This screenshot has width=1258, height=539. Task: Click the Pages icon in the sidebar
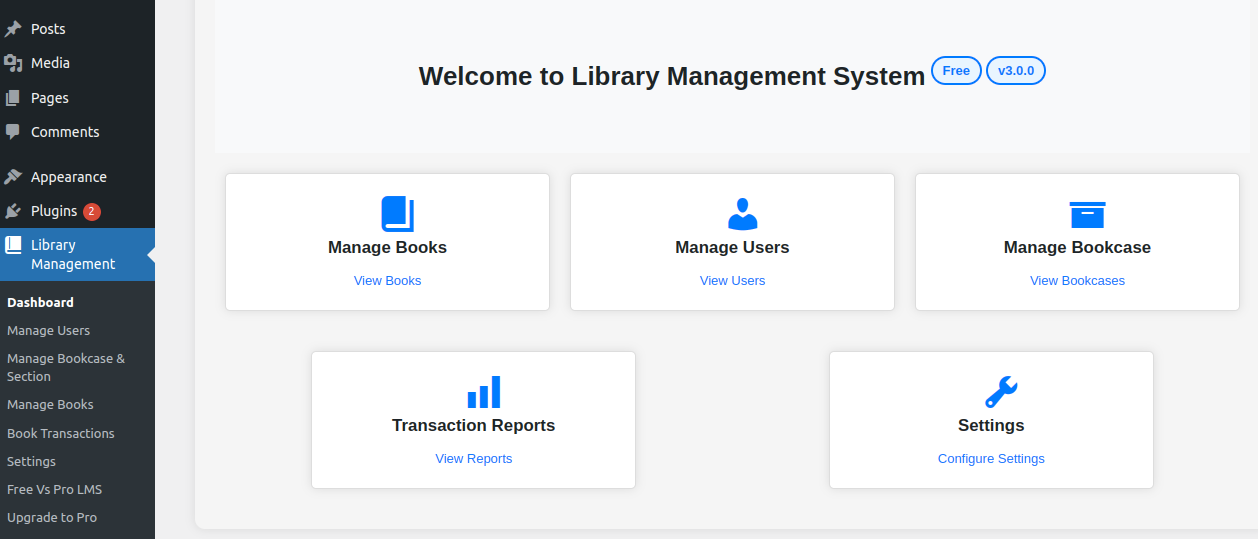coord(13,98)
